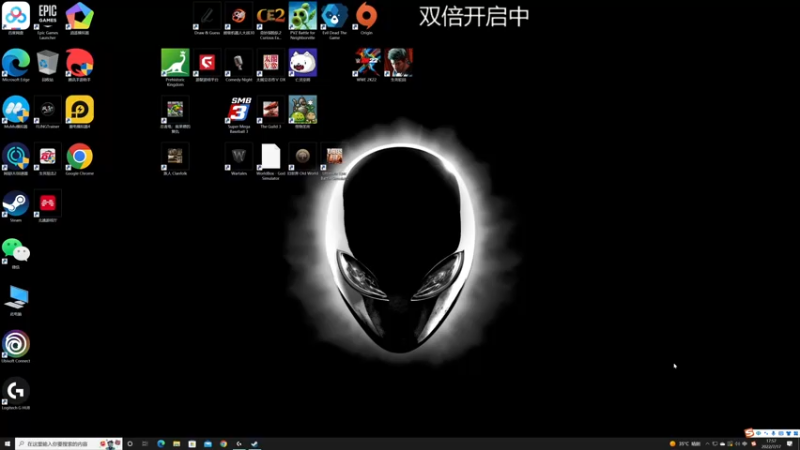This screenshot has width=800, height=450.
Task: Select the Ubisoft Connect shortcut
Action: point(16,347)
